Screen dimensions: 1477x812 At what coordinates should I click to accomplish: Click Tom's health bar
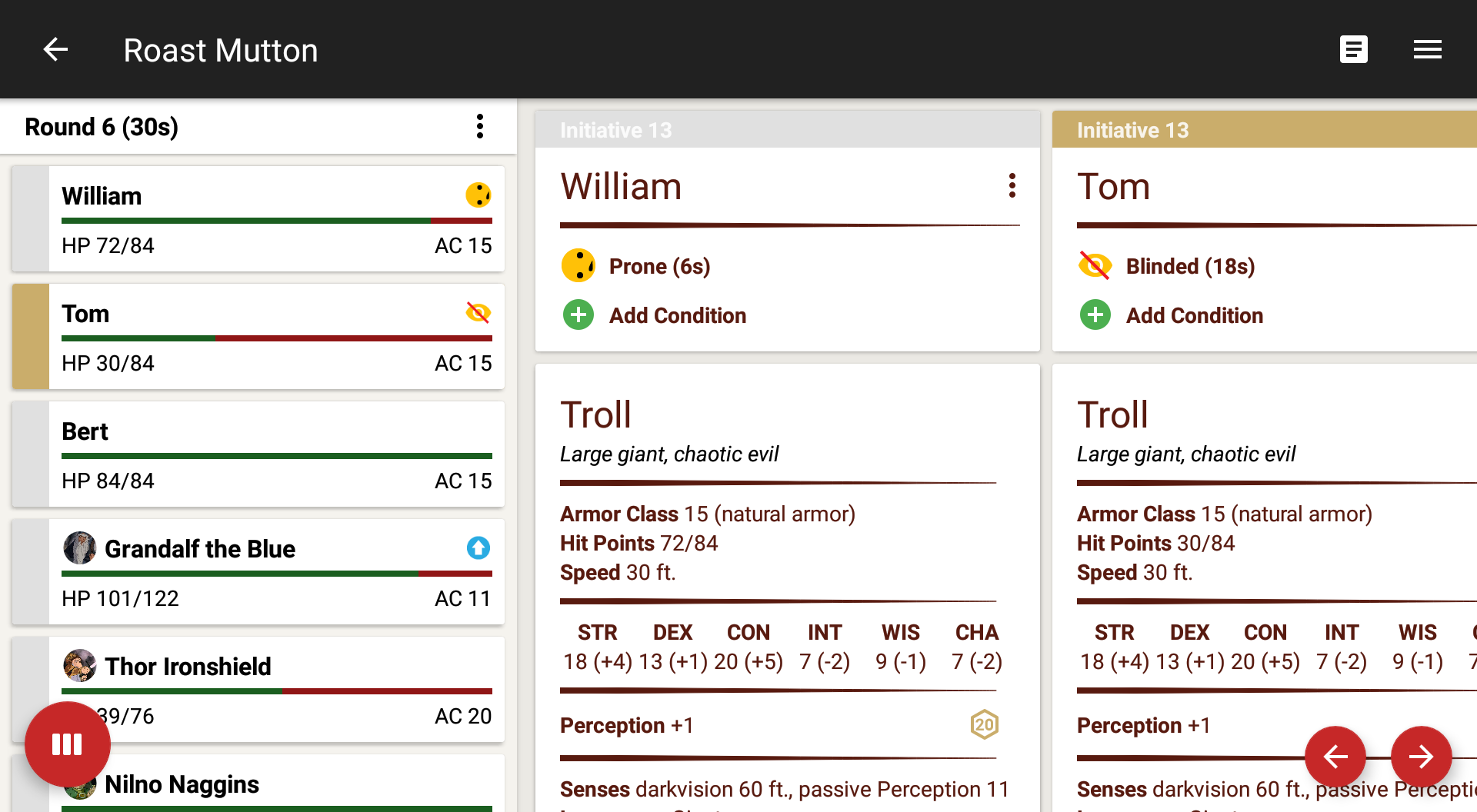pyautogui.click(x=277, y=338)
